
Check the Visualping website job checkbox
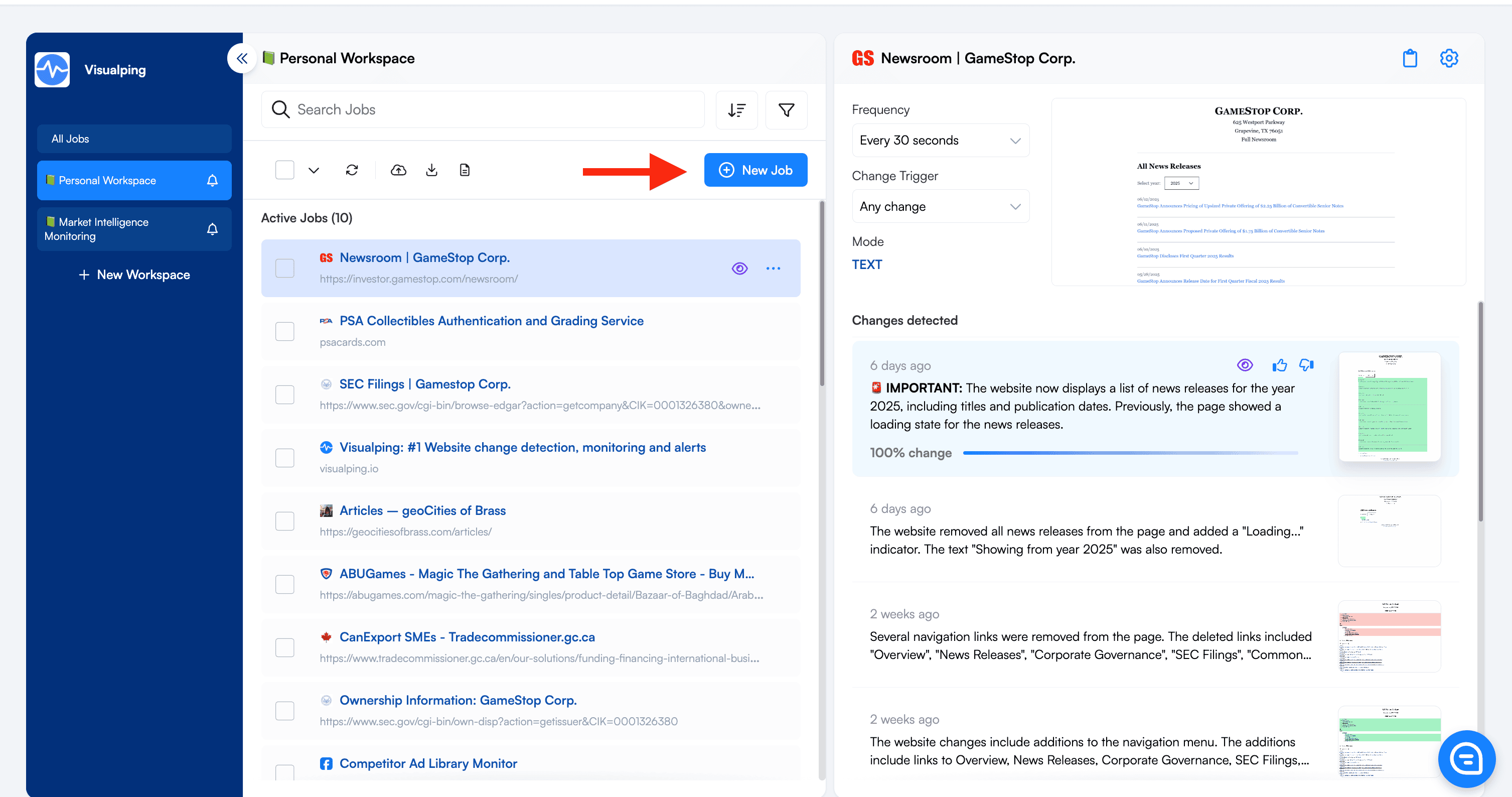pos(284,458)
